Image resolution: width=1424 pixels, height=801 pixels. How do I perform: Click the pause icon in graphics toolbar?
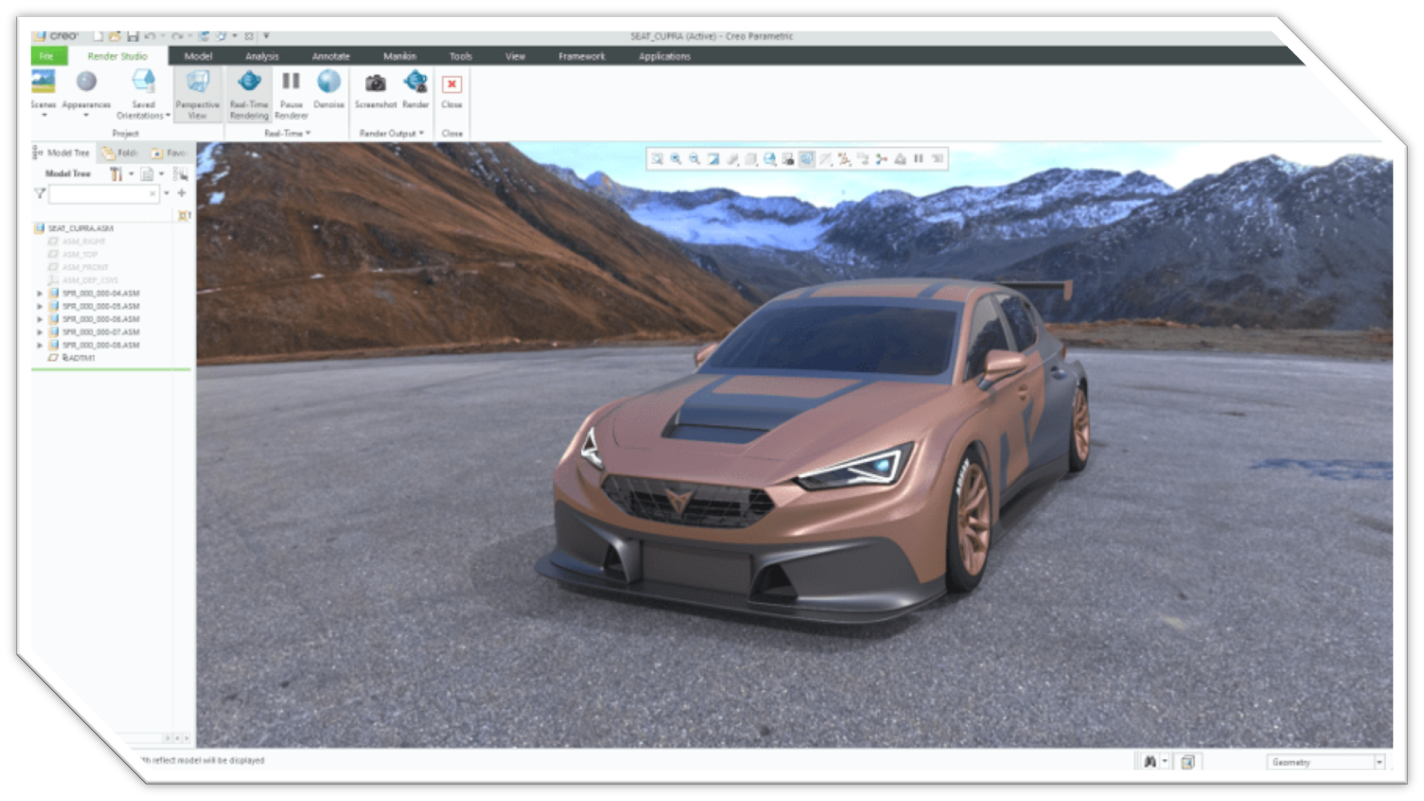(x=919, y=158)
